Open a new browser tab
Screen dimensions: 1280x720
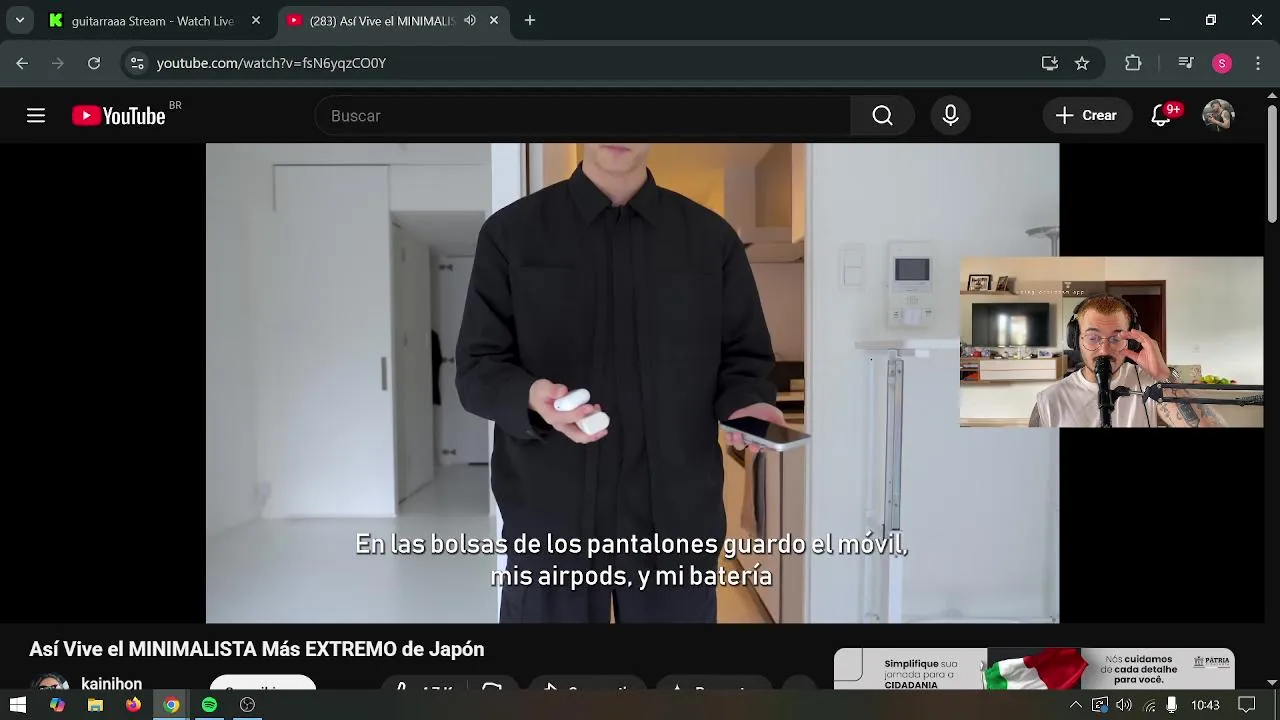tap(530, 20)
